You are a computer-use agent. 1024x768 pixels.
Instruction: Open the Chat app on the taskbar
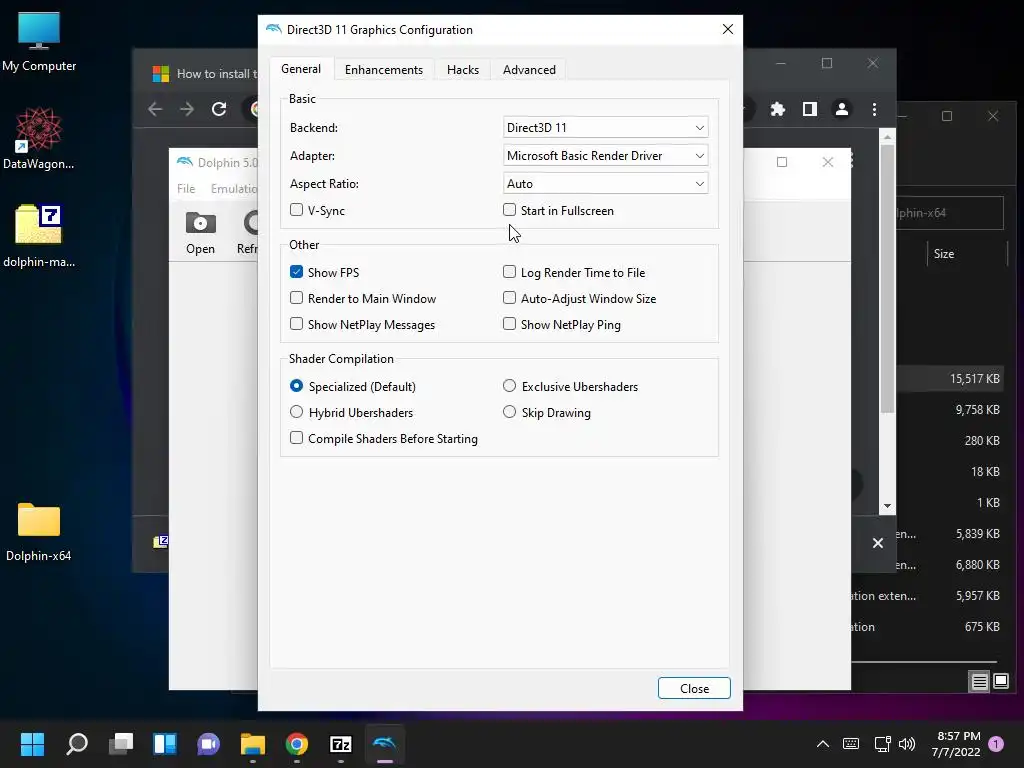click(x=209, y=744)
